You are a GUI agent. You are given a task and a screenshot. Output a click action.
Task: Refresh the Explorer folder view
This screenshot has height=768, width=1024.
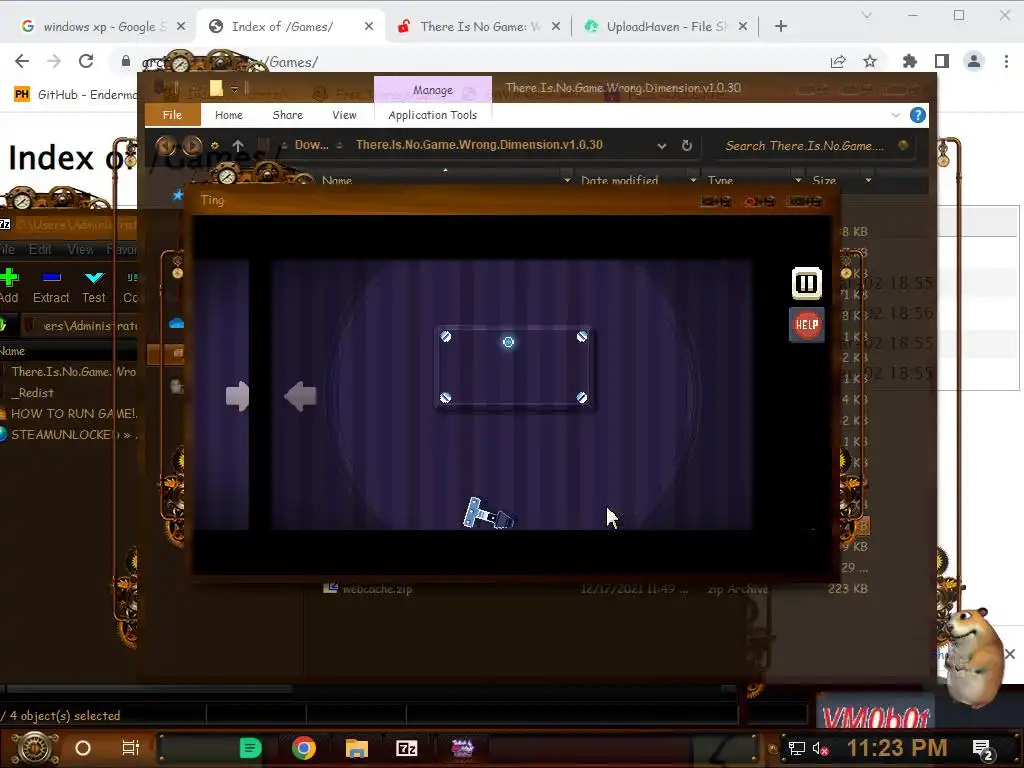pyautogui.click(x=686, y=146)
